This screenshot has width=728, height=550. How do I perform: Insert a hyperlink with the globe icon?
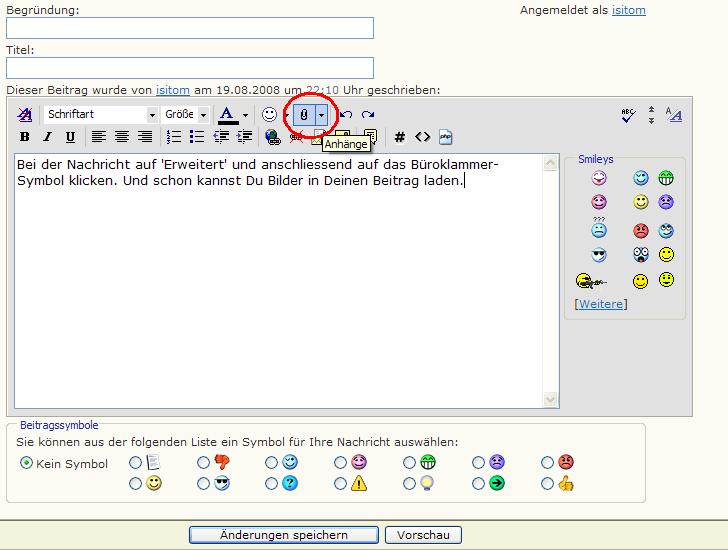pyautogui.click(x=273, y=137)
